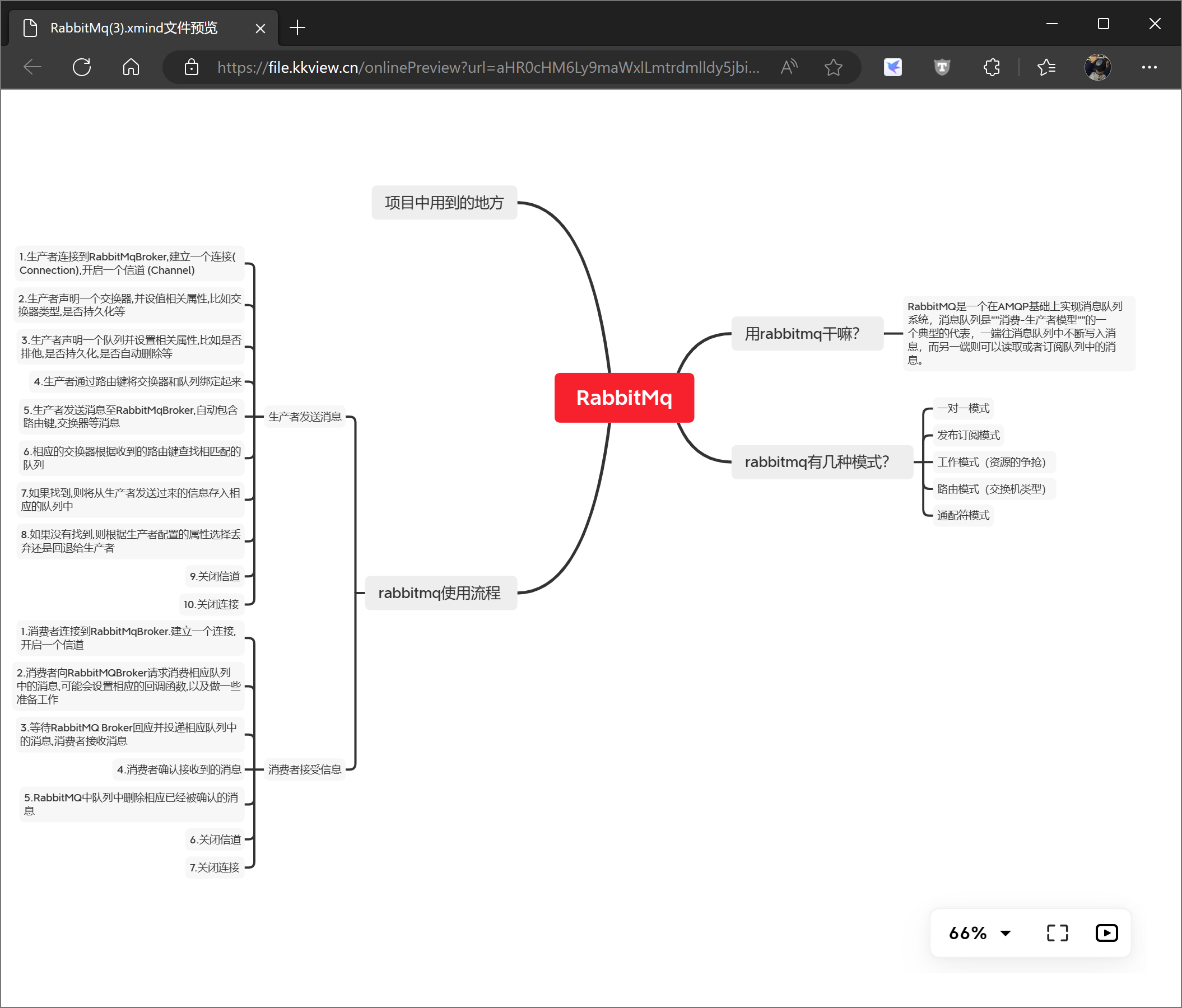Star this page as a favorite

[x=833, y=67]
